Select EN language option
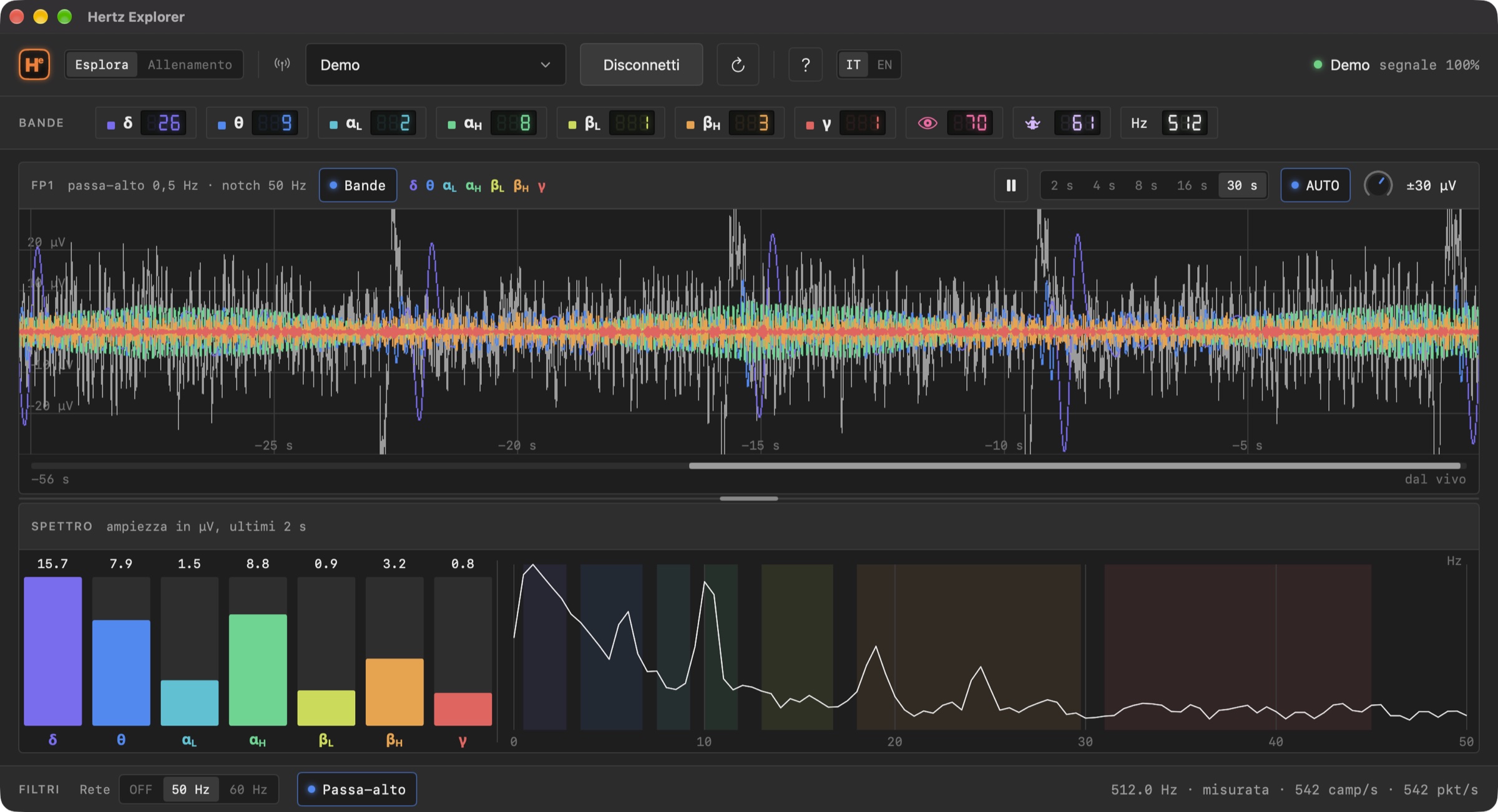The width and height of the screenshot is (1498, 812). coord(884,64)
